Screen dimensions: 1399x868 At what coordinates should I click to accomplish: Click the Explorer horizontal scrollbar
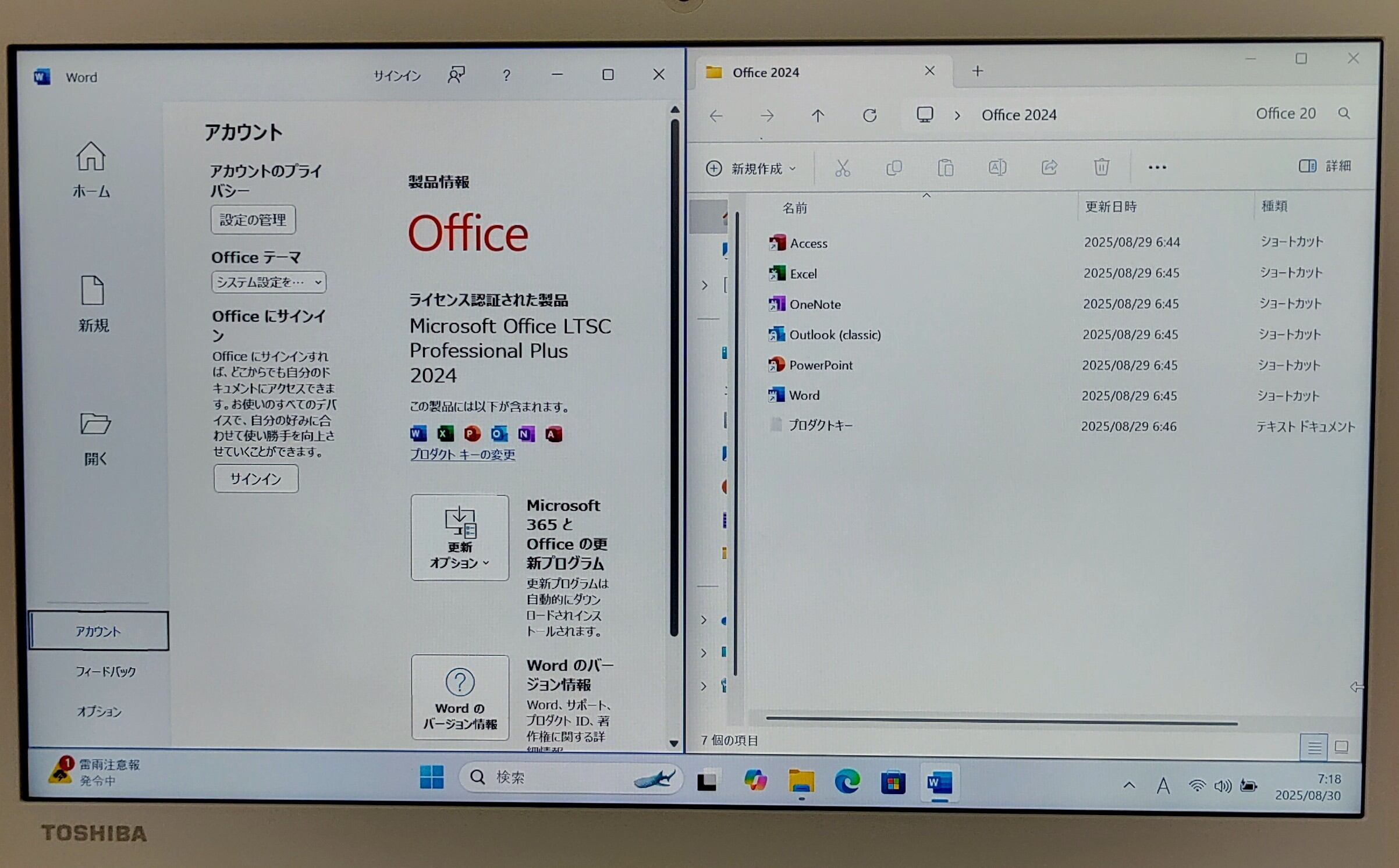pos(1001,720)
